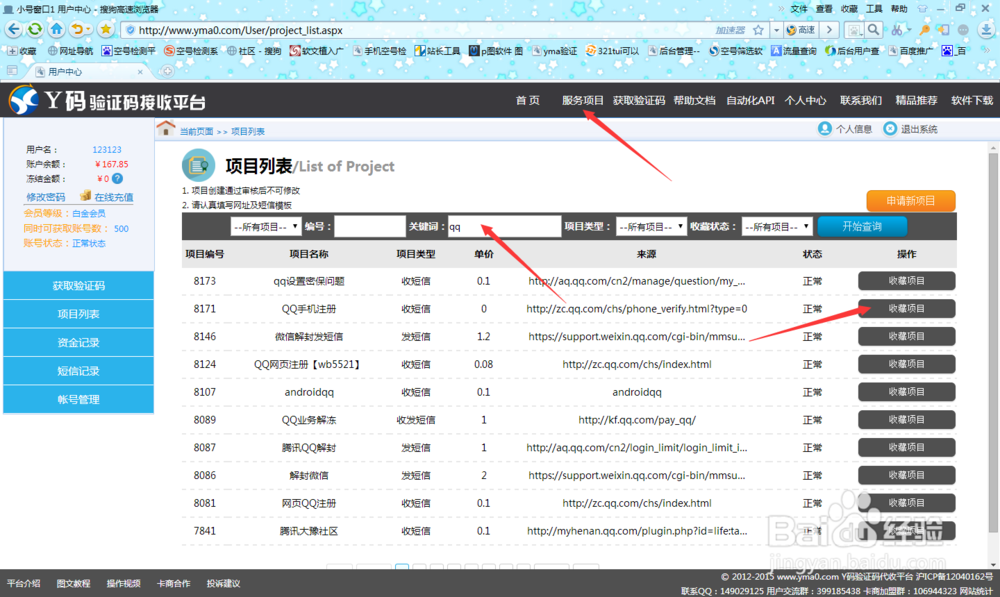Viewport: 1000px width, 597px height.
Task: Open the 站长工具 bookmark
Action: (437, 51)
